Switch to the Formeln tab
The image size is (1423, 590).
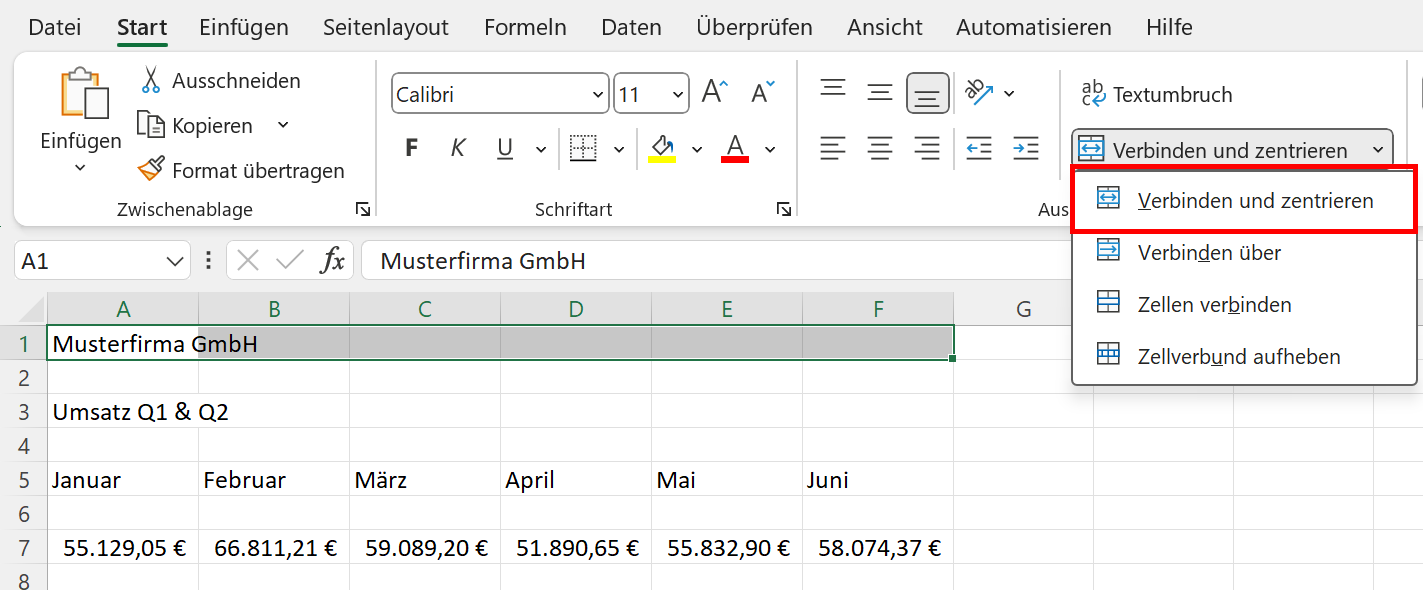click(525, 27)
